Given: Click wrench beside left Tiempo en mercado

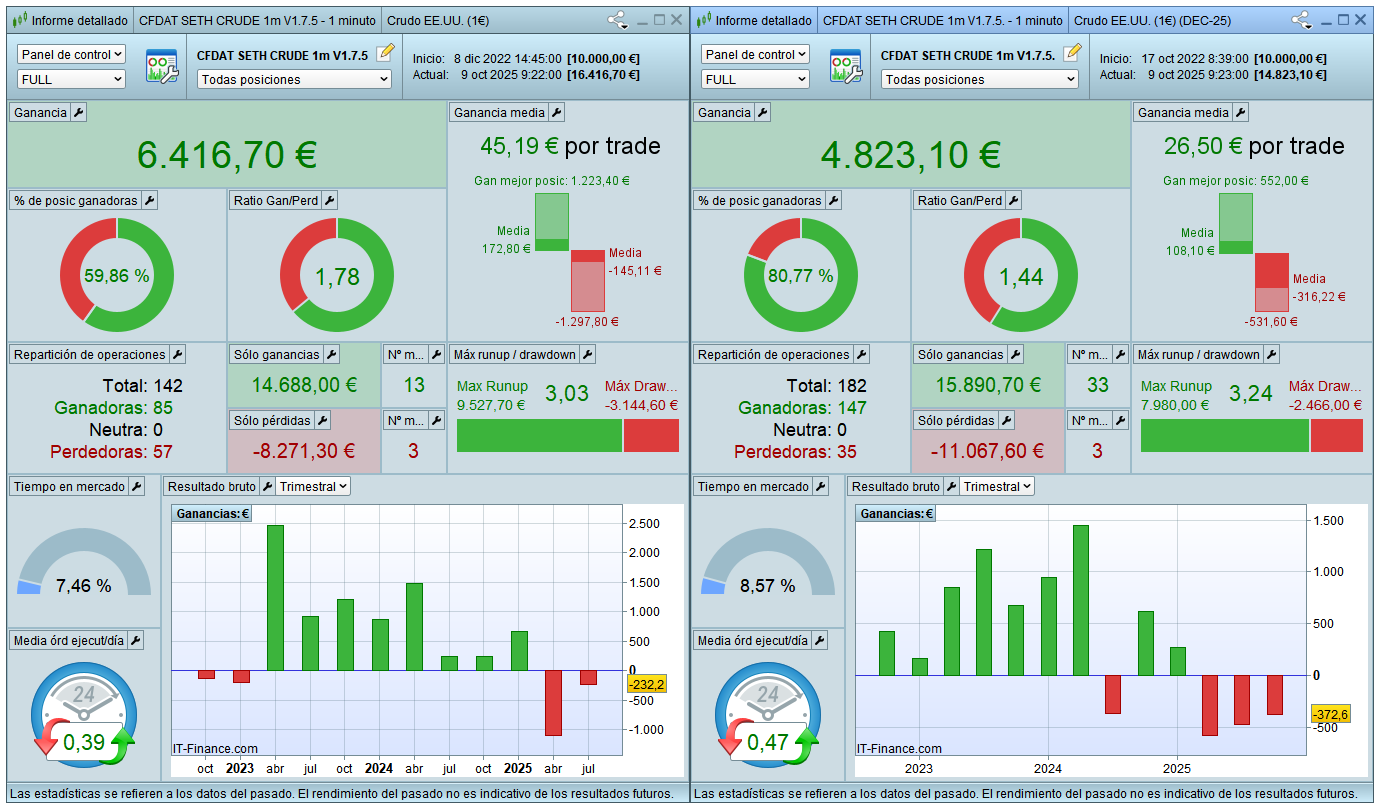Looking at the screenshot, I should [x=137, y=487].
